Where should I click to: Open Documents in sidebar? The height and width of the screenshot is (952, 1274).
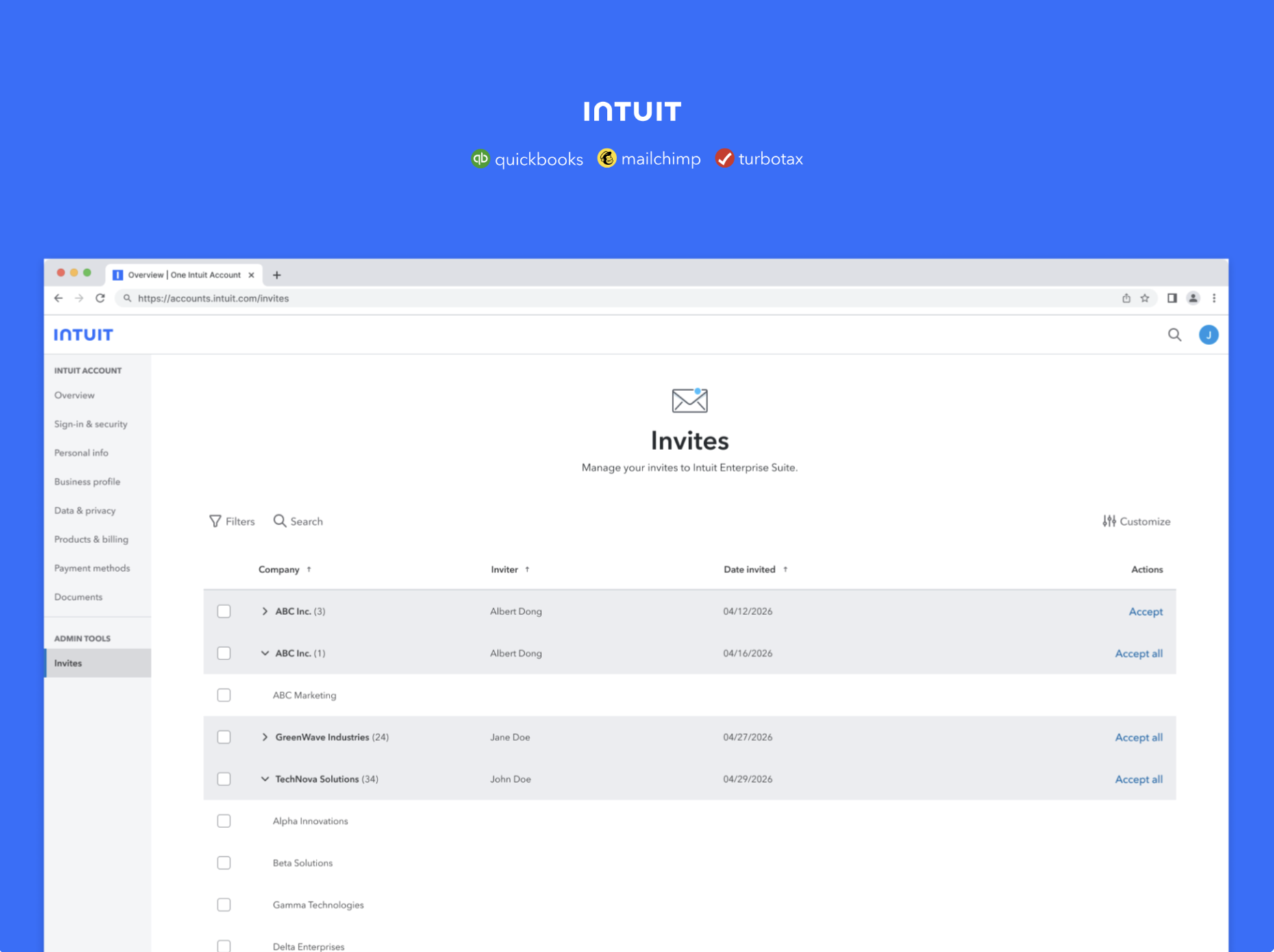pos(78,597)
